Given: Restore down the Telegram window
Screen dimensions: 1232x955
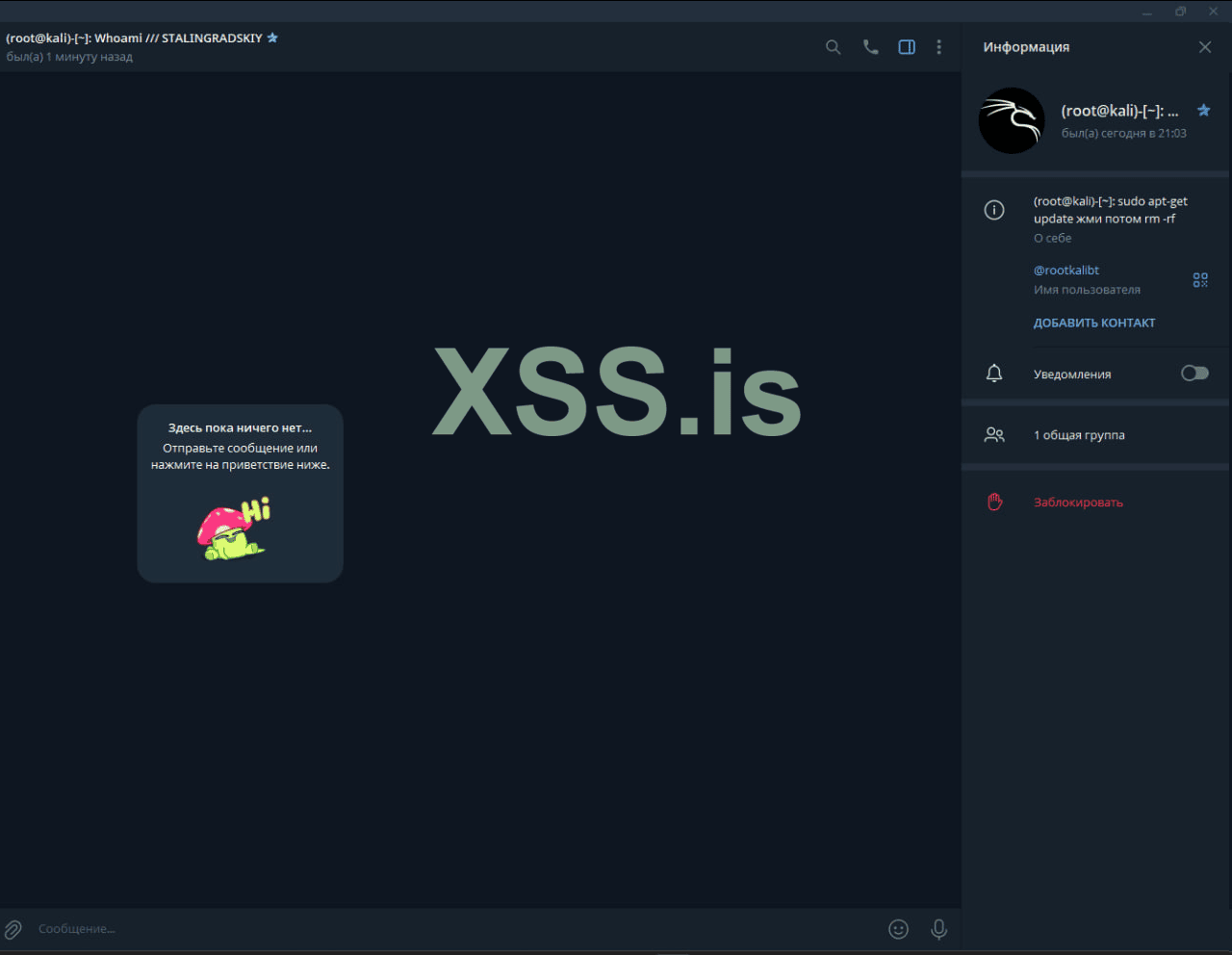Looking at the screenshot, I should (1180, 12).
